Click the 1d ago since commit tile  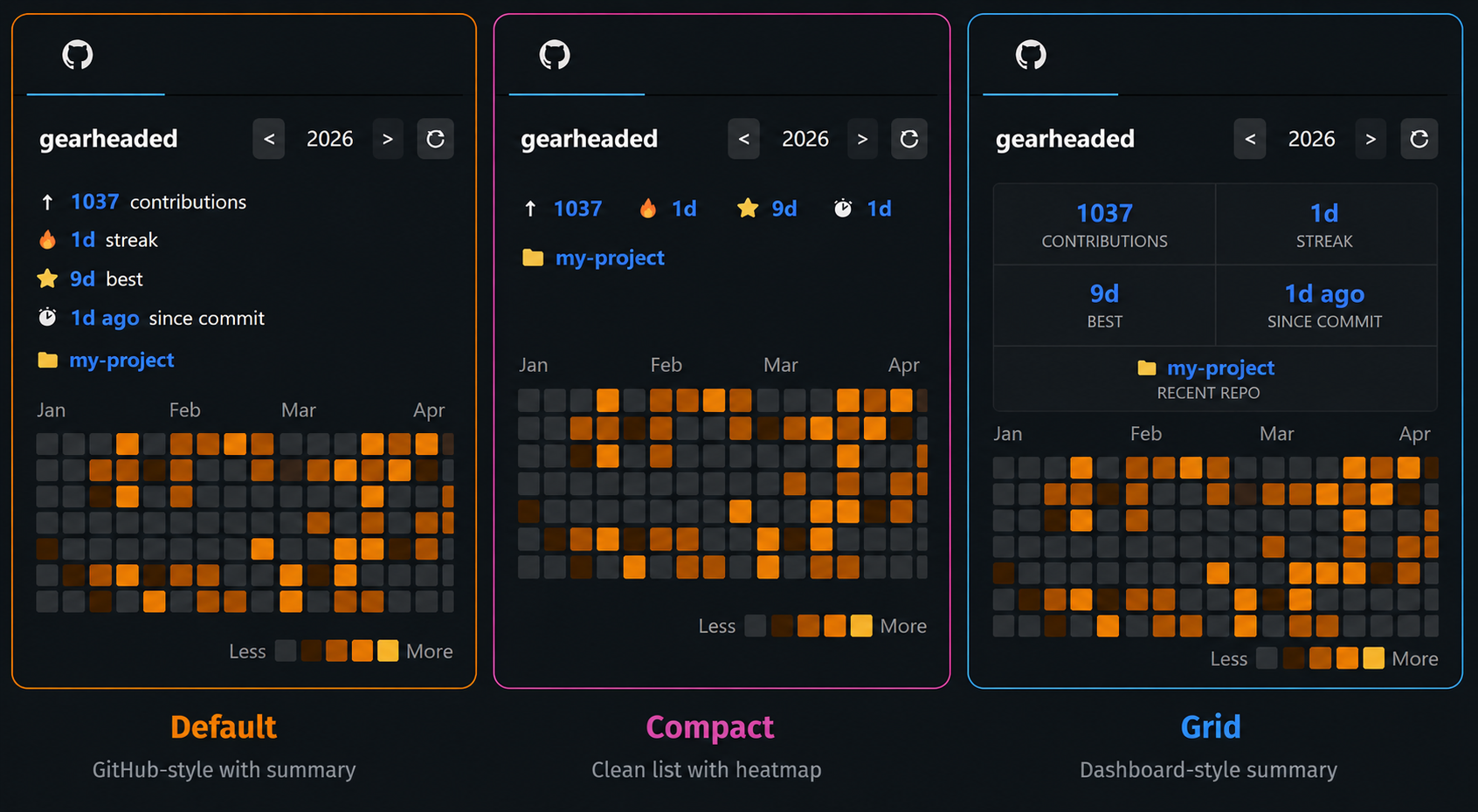pos(1325,305)
